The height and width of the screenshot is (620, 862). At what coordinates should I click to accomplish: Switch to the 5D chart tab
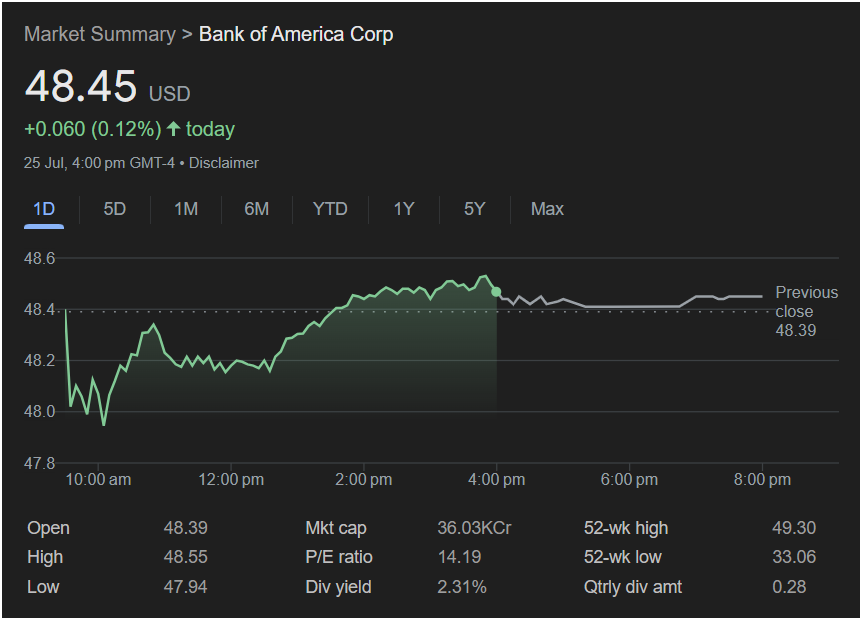tap(115, 209)
